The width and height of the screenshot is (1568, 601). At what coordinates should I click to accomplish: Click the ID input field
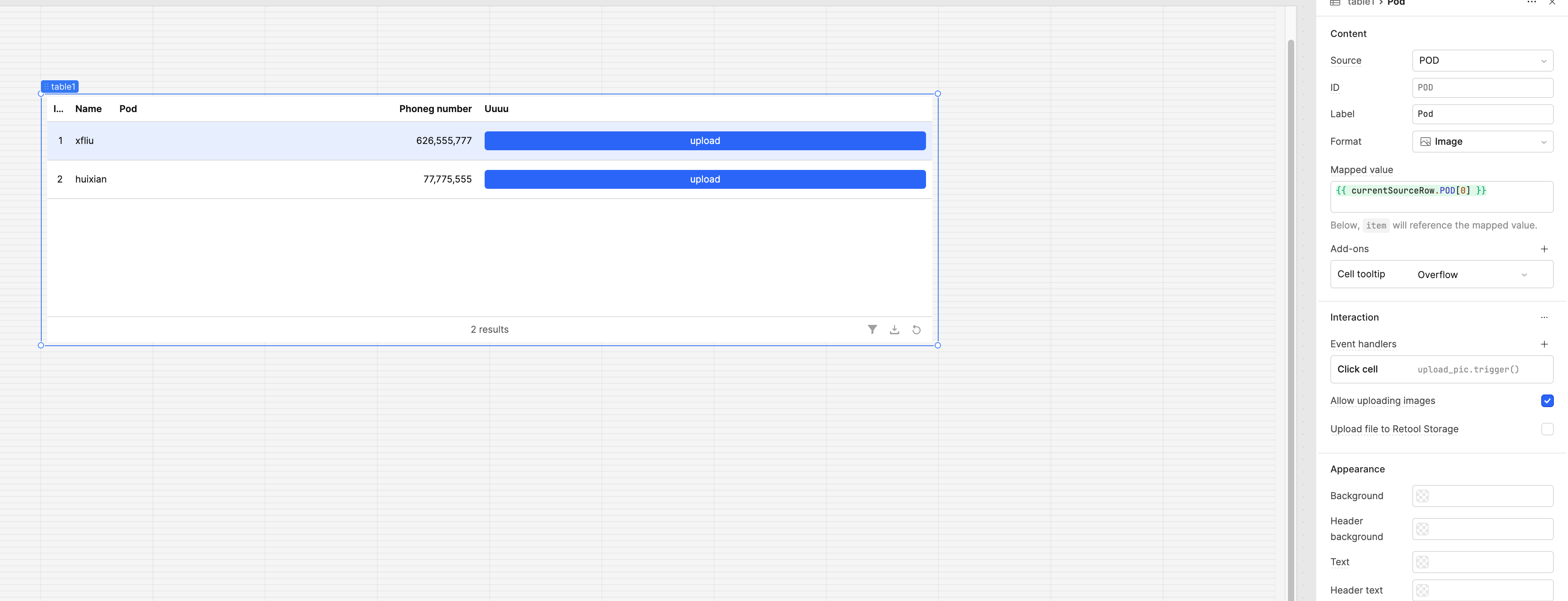[1482, 88]
